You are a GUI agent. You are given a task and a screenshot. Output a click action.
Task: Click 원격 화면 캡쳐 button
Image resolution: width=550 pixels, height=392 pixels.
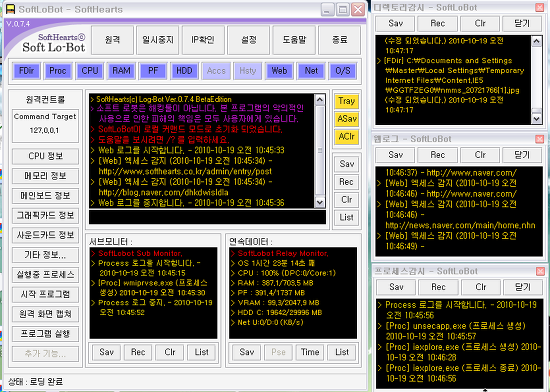click(46, 314)
